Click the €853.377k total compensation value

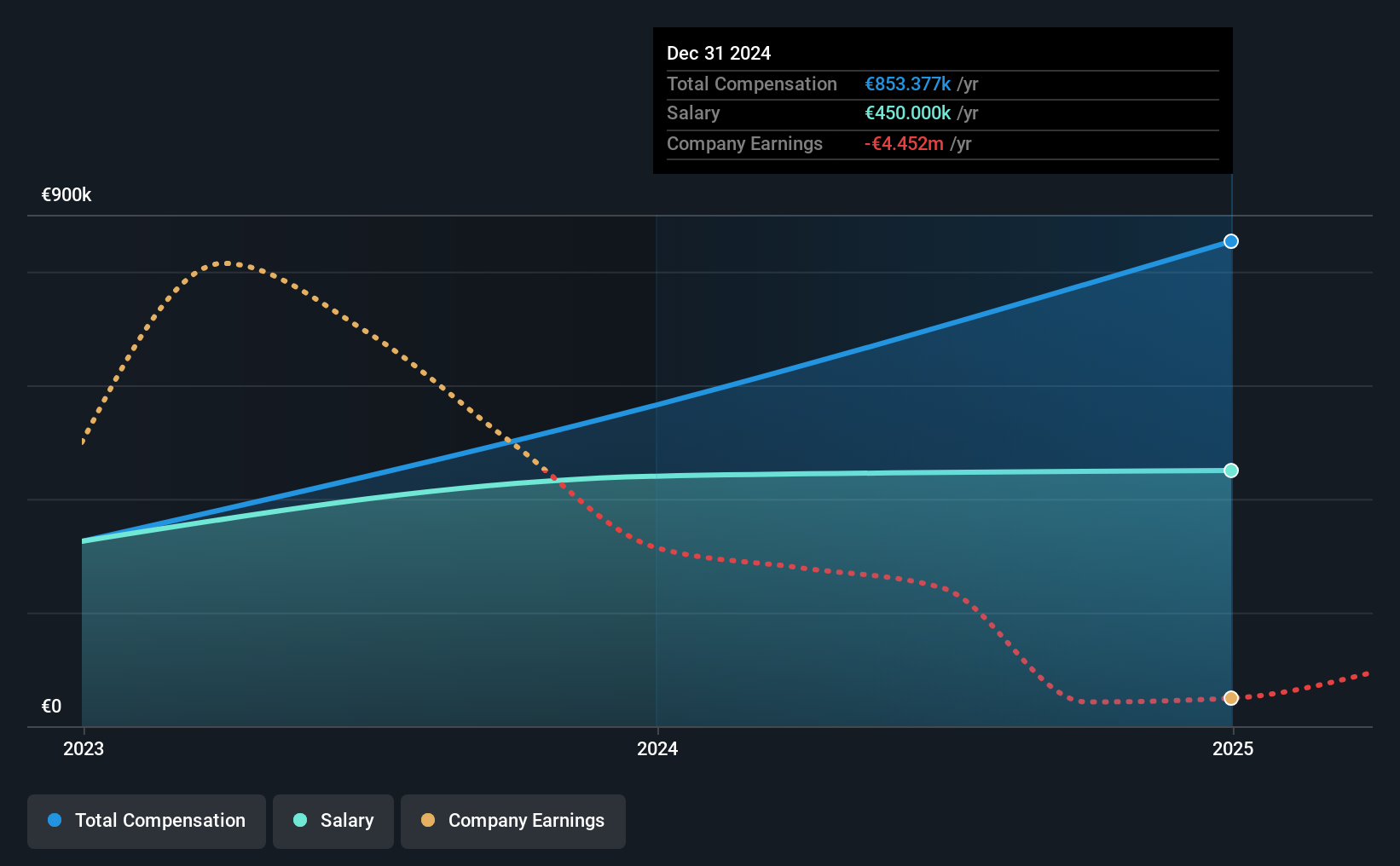click(x=907, y=84)
